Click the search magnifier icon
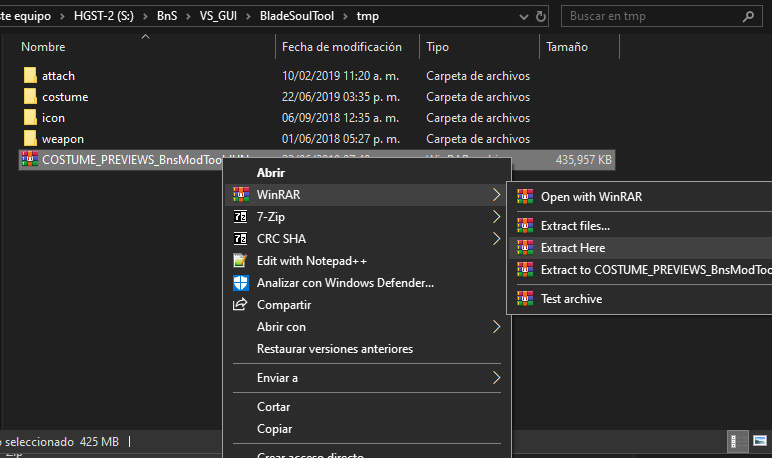This screenshot has height=458, width=772. [748, 17]
